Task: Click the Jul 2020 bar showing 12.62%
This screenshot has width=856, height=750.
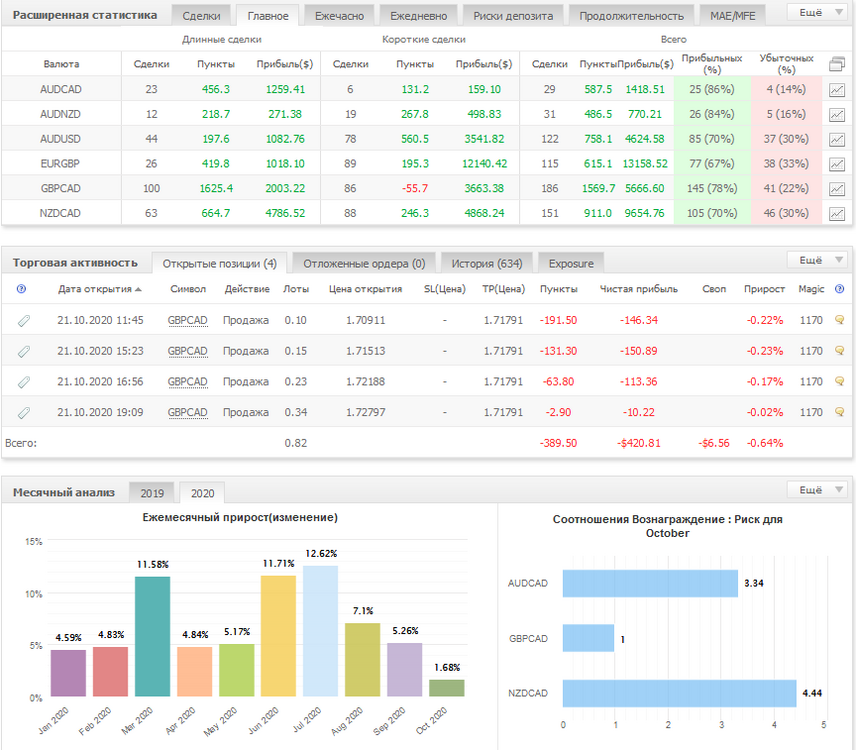Action: [x=320, y=631]
